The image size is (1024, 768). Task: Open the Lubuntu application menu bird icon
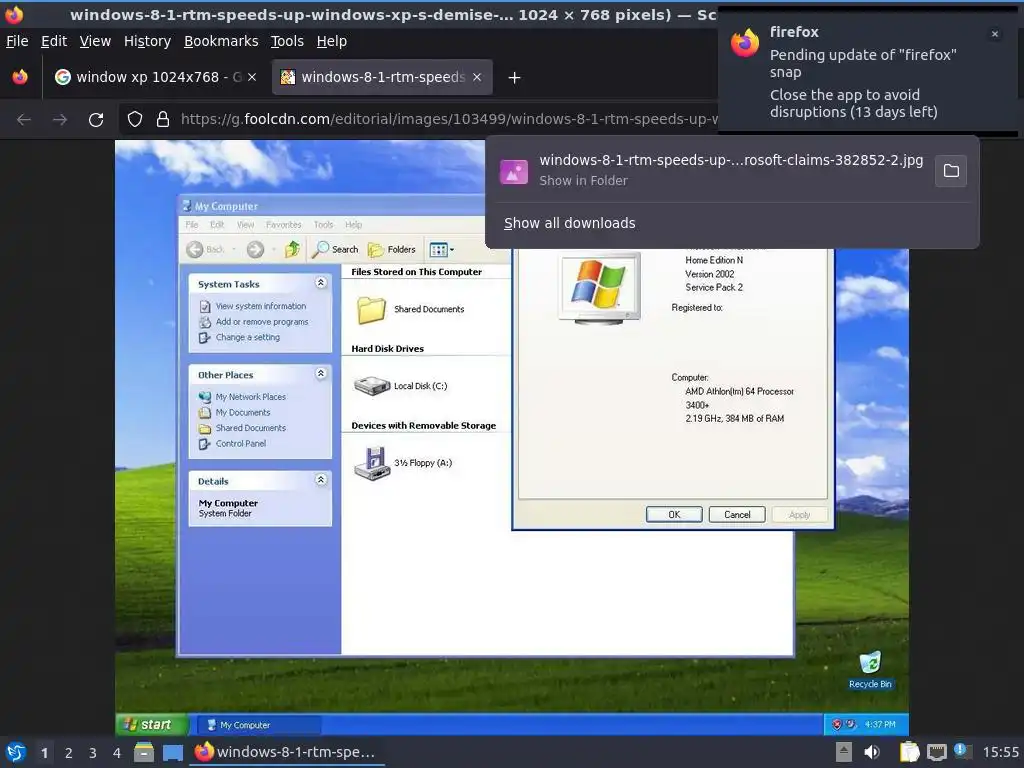tap(16, 752)
